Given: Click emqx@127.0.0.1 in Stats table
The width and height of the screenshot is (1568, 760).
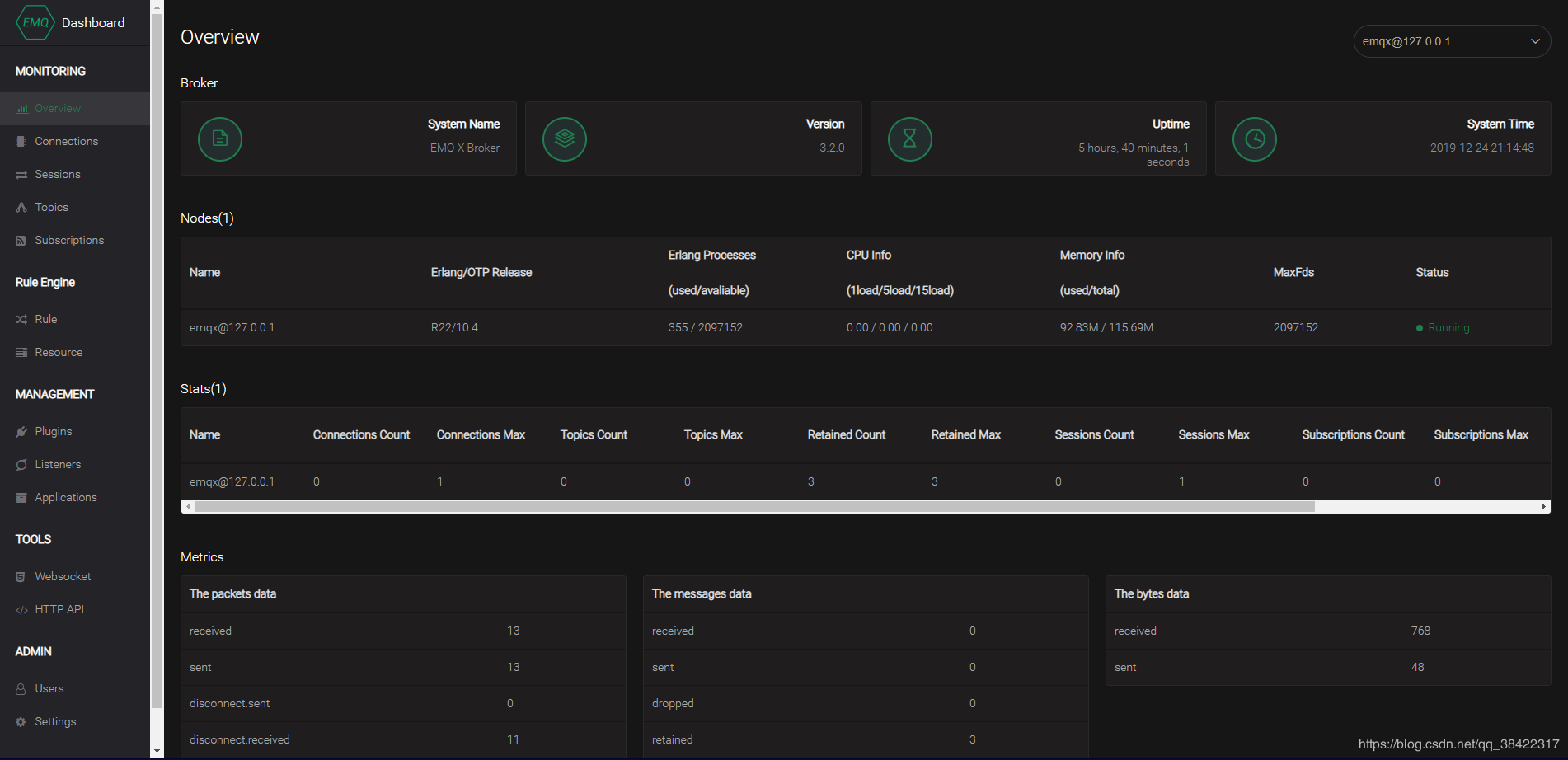Looking at the screenshot, I should pyautogui.click(x=232, y=481).
